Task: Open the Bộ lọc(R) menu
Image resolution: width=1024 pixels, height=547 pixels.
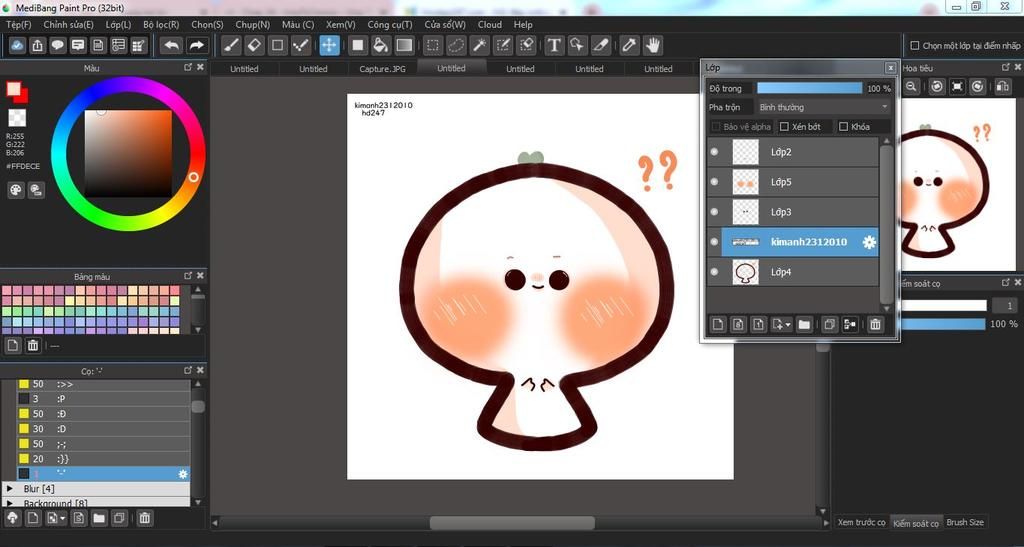Action: click(161, 24)
